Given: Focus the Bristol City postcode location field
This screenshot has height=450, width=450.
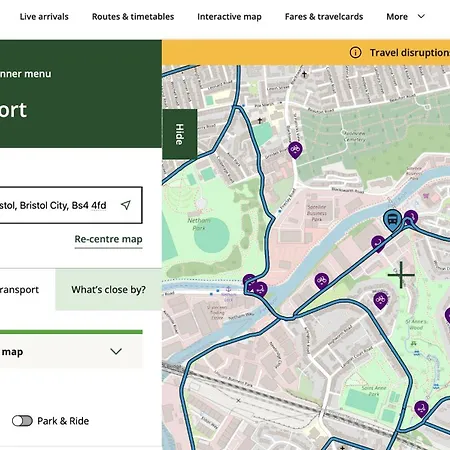Looking at the screenshot, I should [71, 205].
